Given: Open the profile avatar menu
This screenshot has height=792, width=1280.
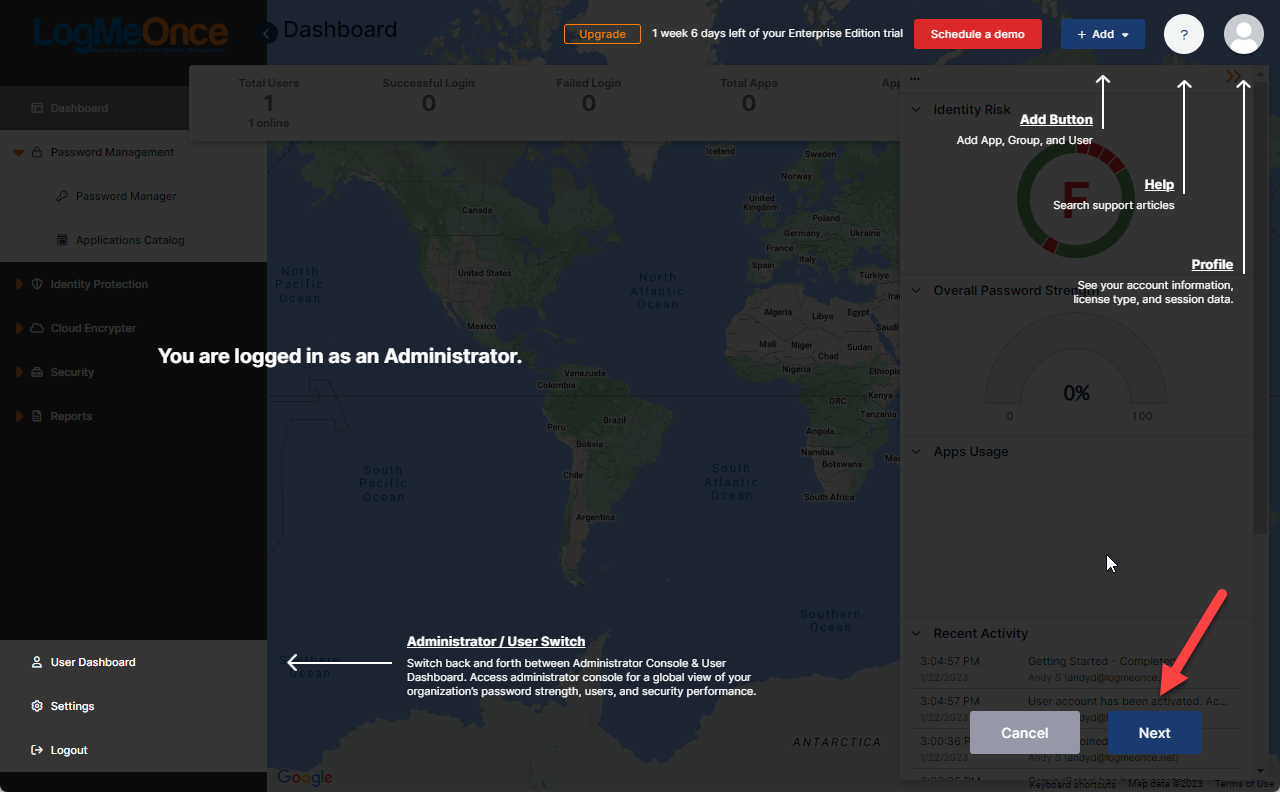Looking at the screenshot, I should pyautogui.click(x=1244, y=34).
